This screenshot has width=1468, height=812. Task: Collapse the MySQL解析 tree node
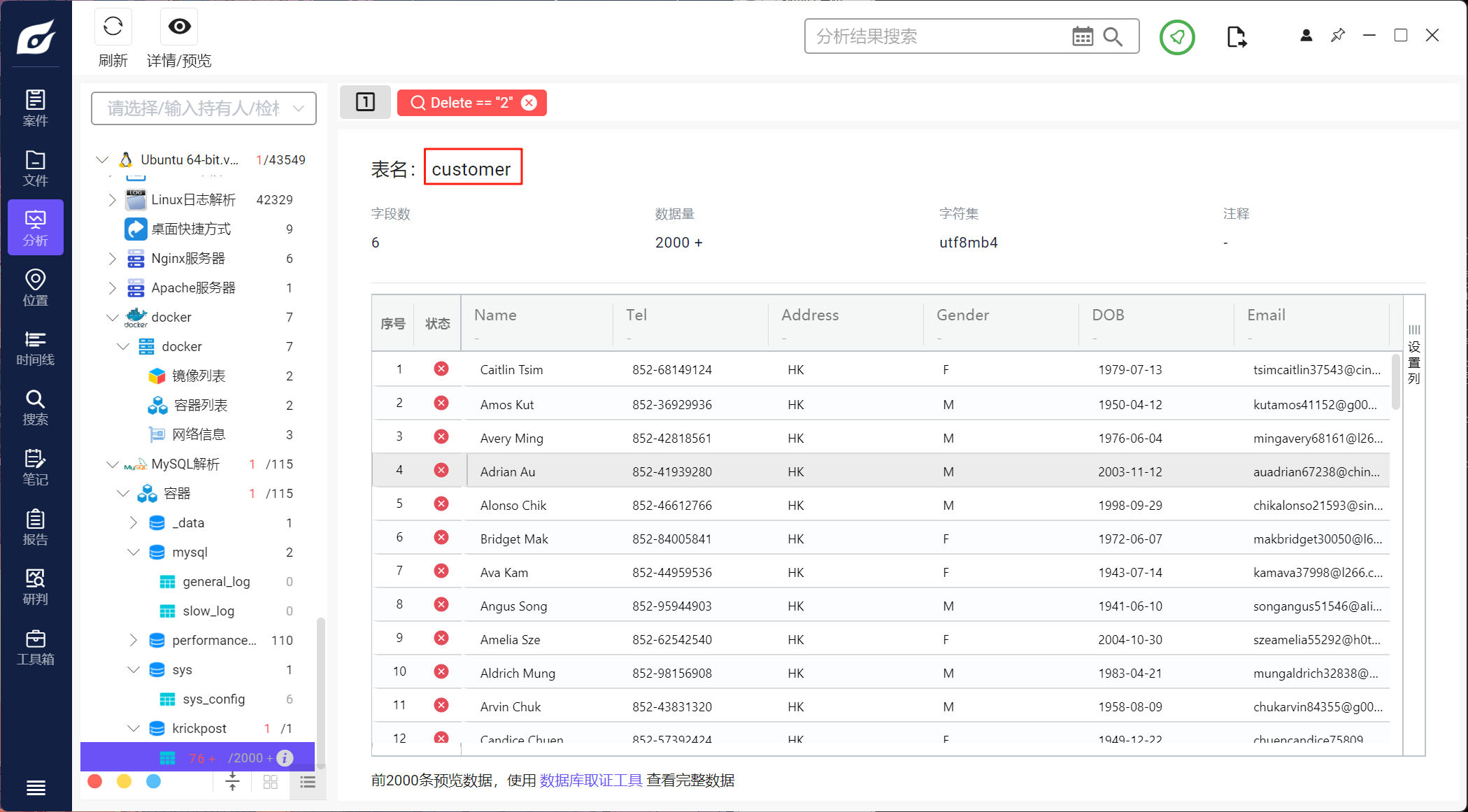point(113,464)
